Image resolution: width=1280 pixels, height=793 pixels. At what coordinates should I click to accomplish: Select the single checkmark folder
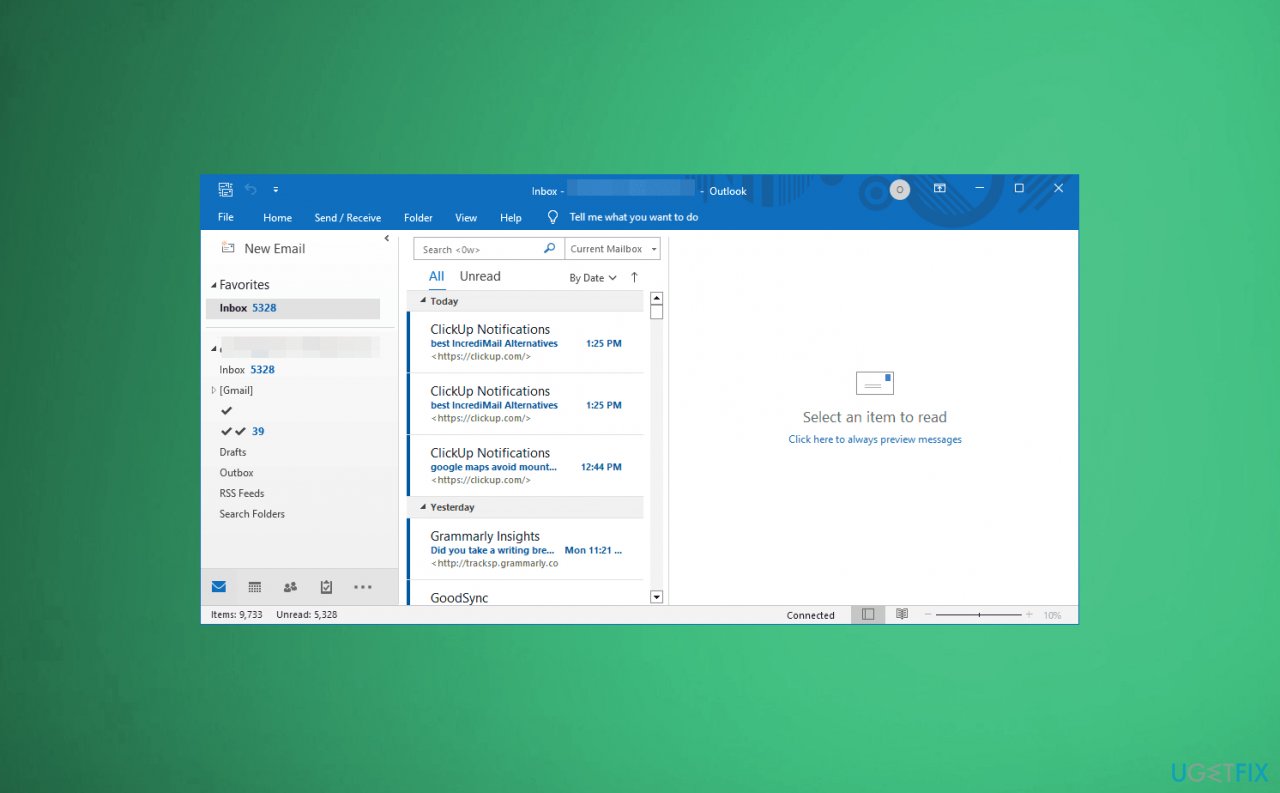coord(226,410)
